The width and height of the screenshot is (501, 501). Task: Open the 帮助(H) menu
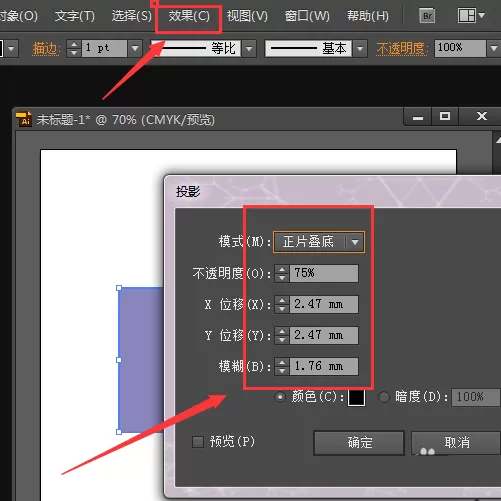368,16
